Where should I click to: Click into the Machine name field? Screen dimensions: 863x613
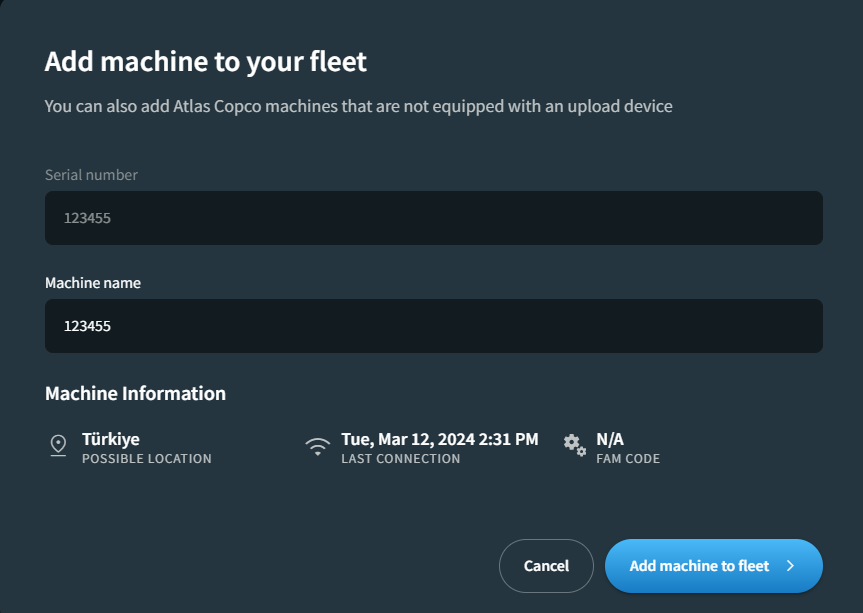pos(433,326)
